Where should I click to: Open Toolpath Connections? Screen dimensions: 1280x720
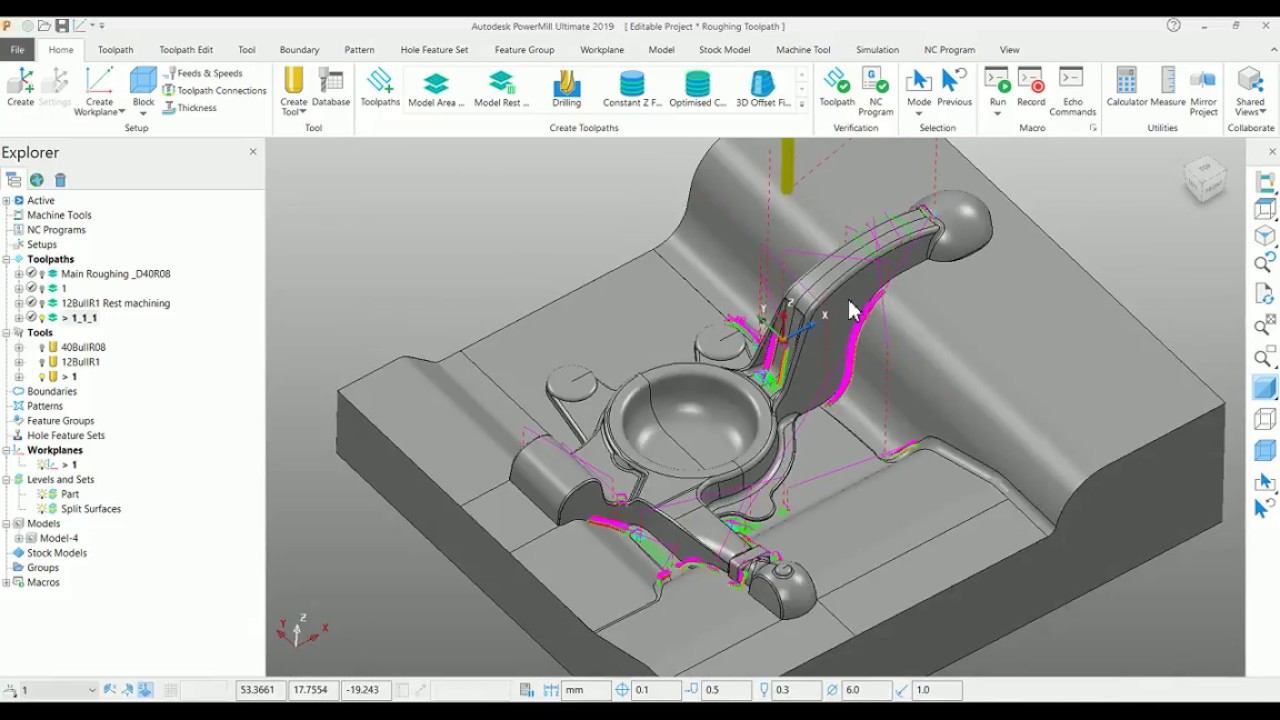coord(214,90)
